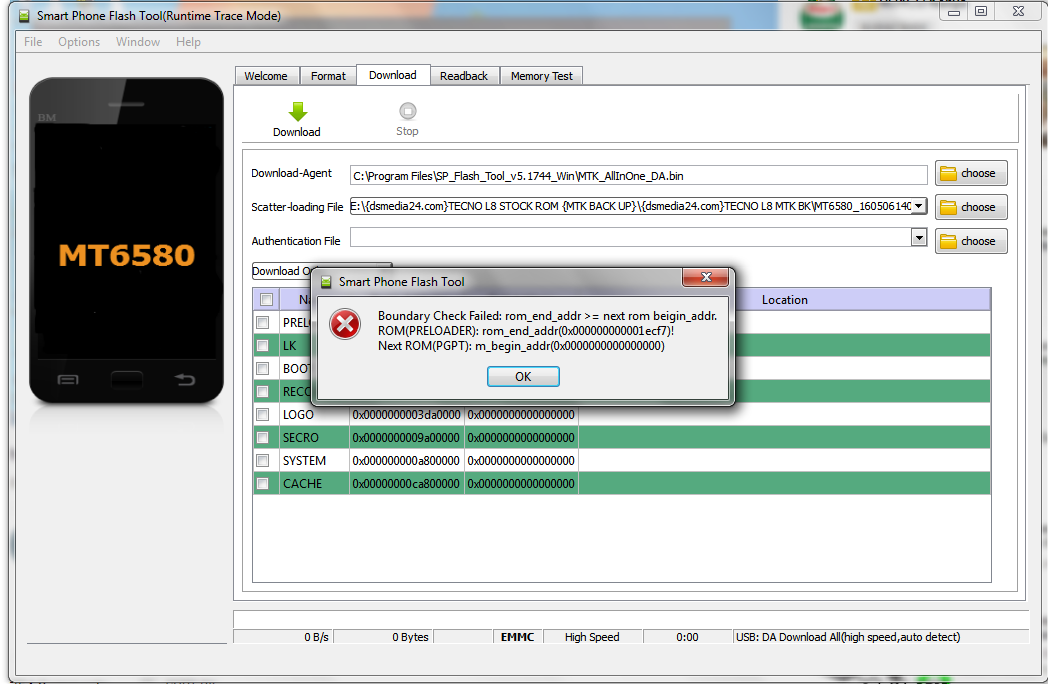This screenshot has width=1048, height=684.
Task: Check the SECRO row checkbox
Action: coord(263,437)
